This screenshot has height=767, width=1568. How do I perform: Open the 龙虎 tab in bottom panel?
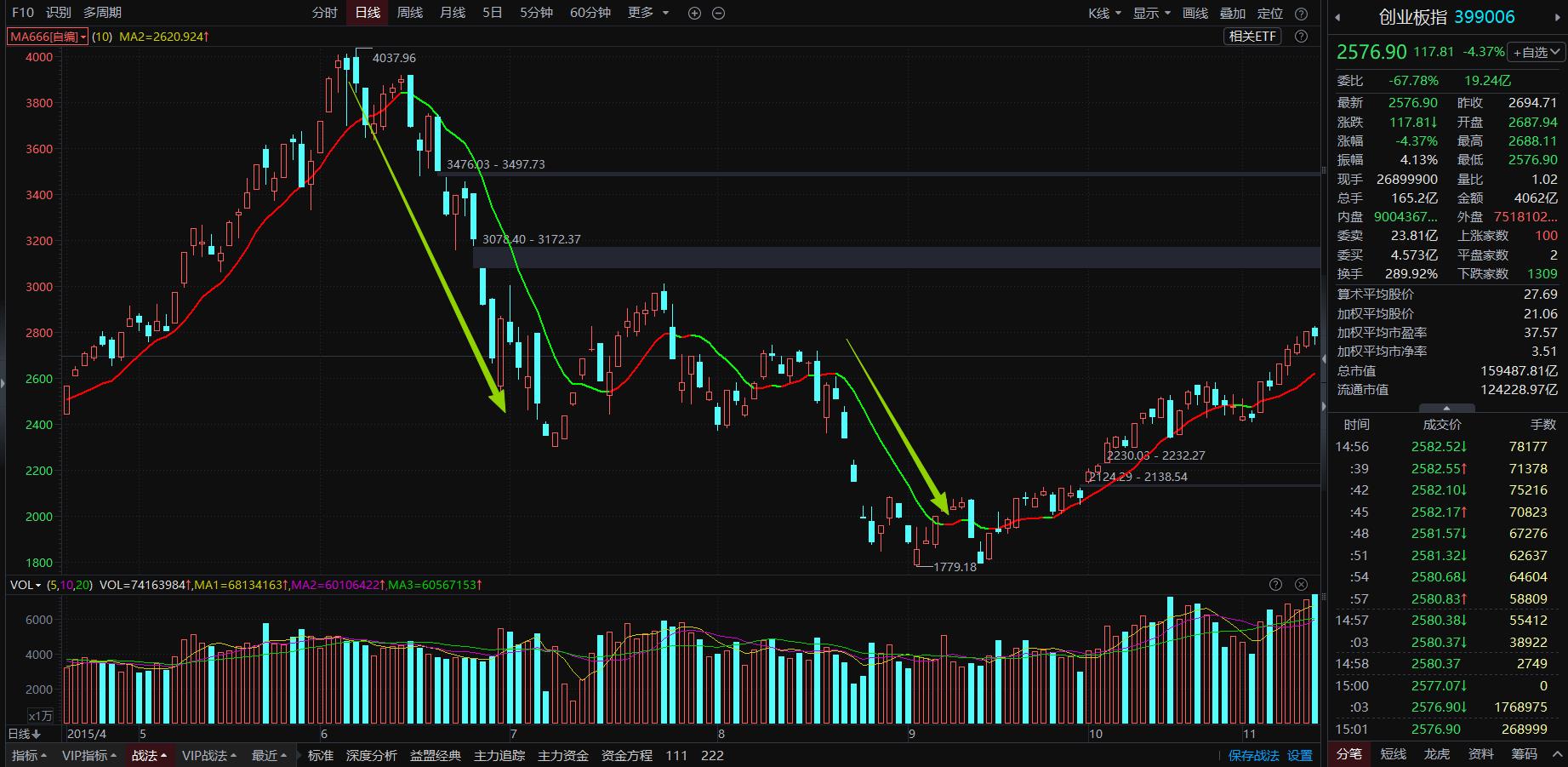tap(1436, 753)
